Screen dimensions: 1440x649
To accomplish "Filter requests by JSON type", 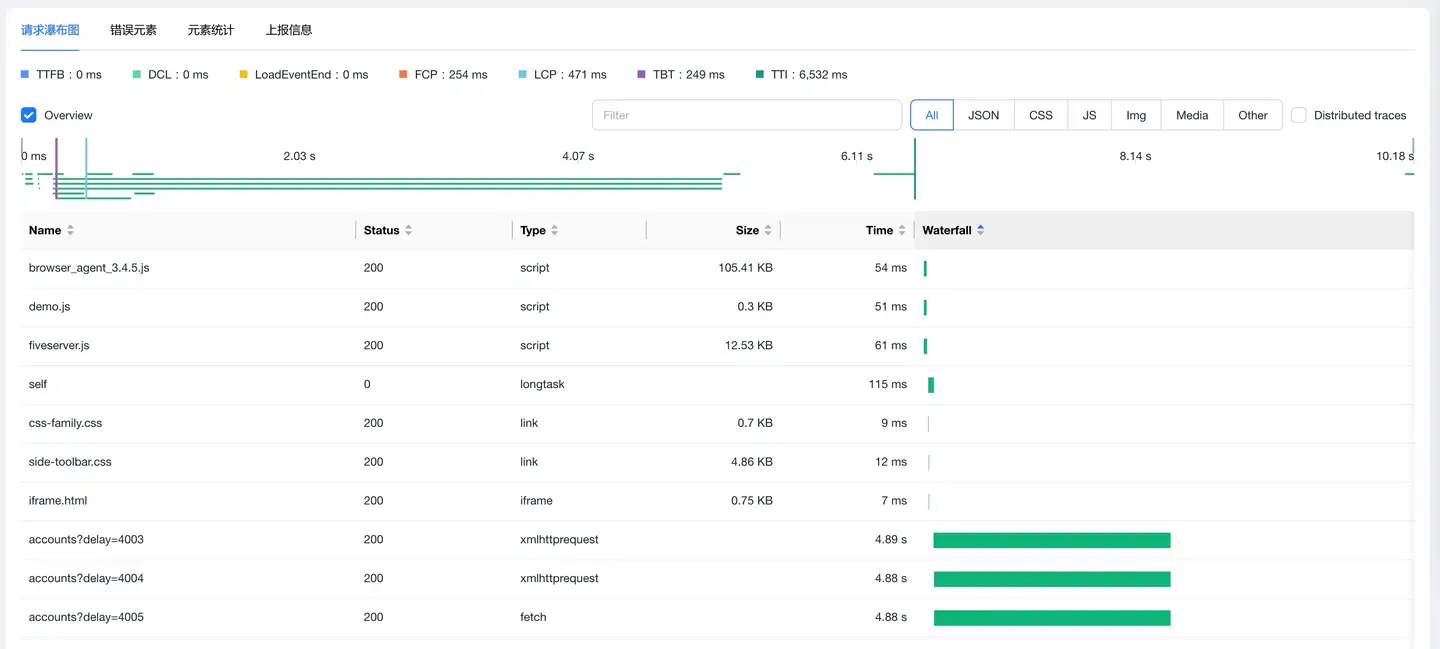I will 983,115.
